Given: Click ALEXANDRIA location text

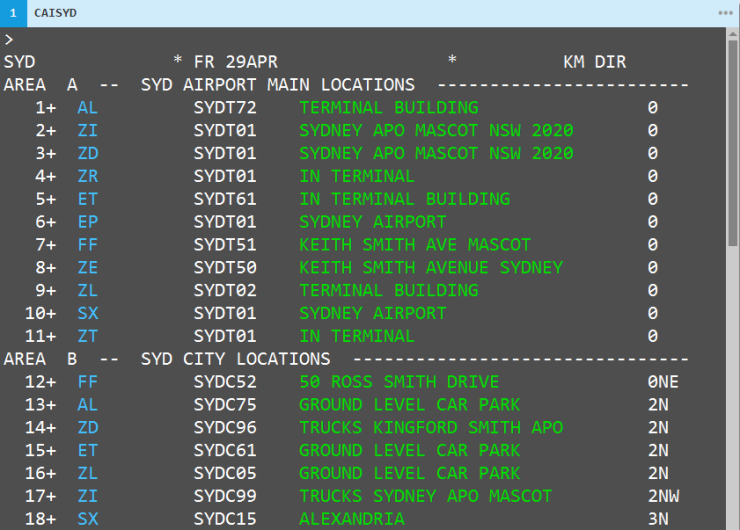Looking at the screenshot, I should (352, 519).
